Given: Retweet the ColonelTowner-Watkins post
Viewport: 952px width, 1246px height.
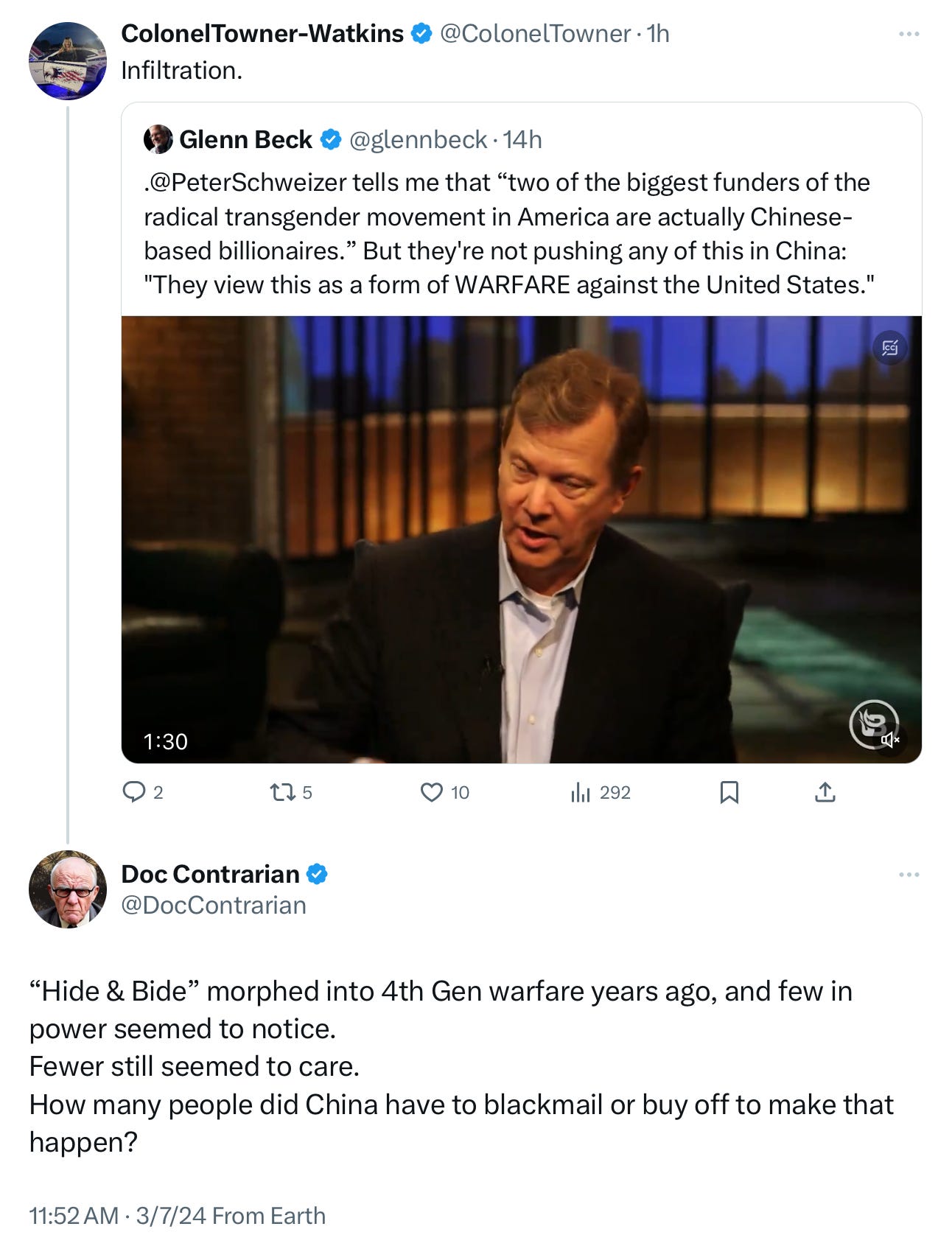Looking at the screenshot, I should pos(291,792).
